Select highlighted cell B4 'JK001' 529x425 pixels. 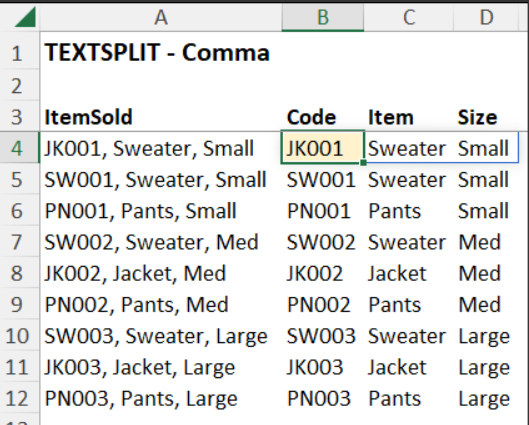coord(323,148)
